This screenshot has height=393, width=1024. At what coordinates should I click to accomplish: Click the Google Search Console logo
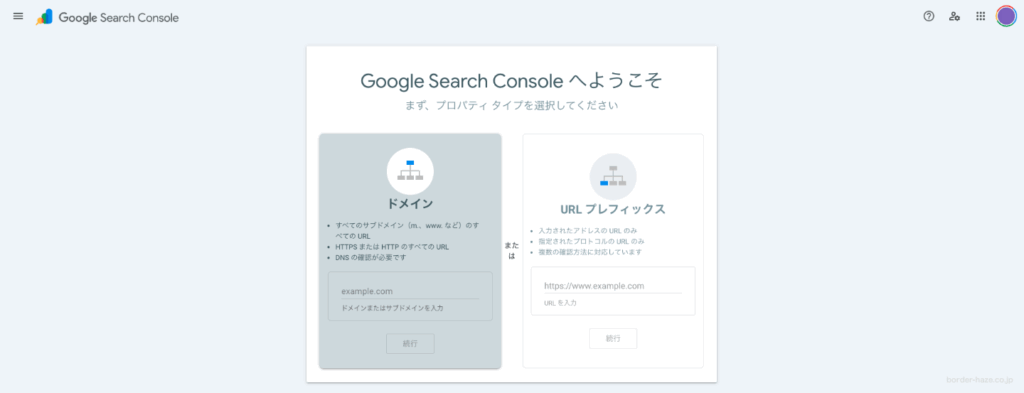(108, 17)
